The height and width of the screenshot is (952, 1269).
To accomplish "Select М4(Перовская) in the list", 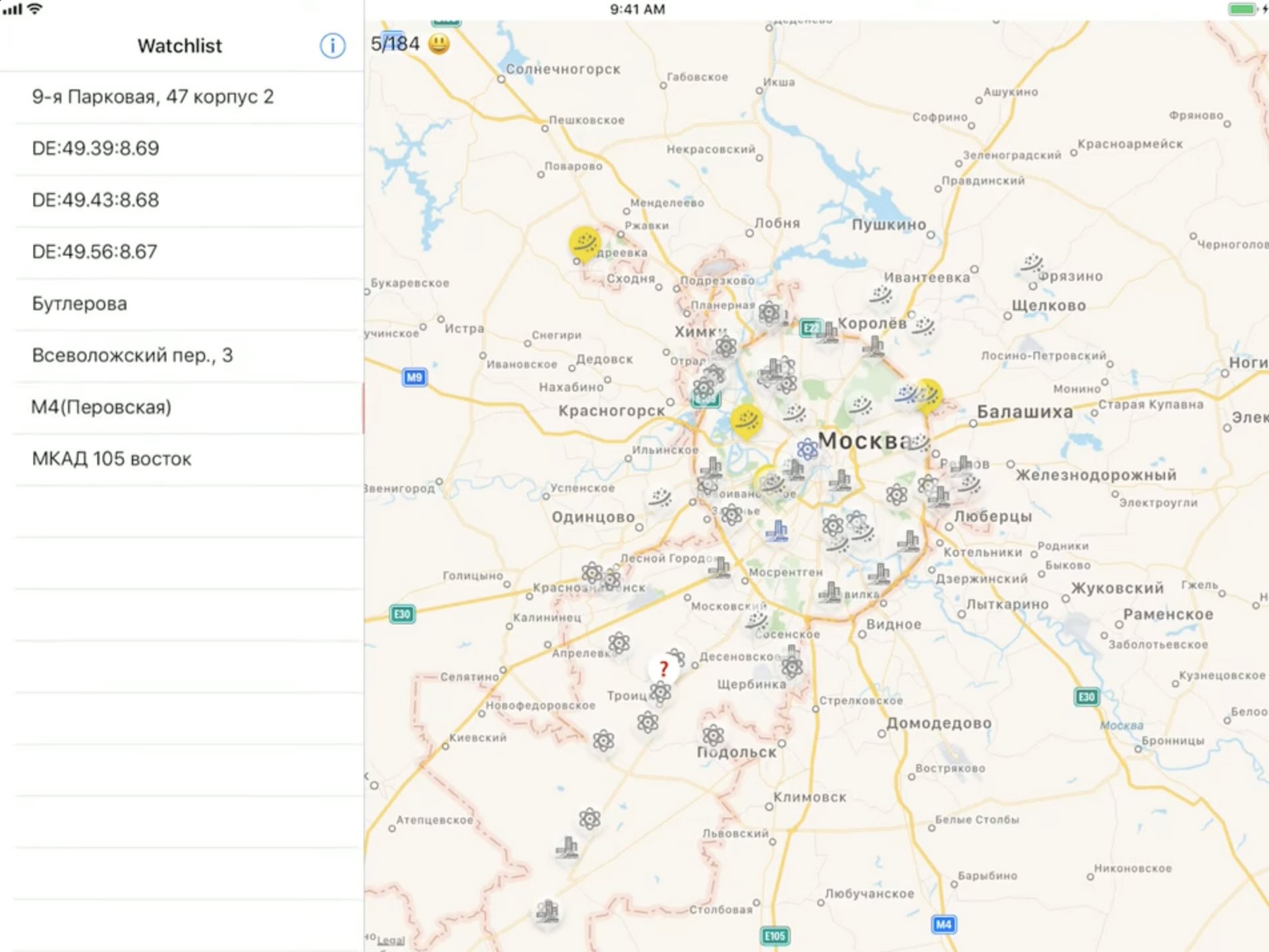I will click(x=101, y=407).
